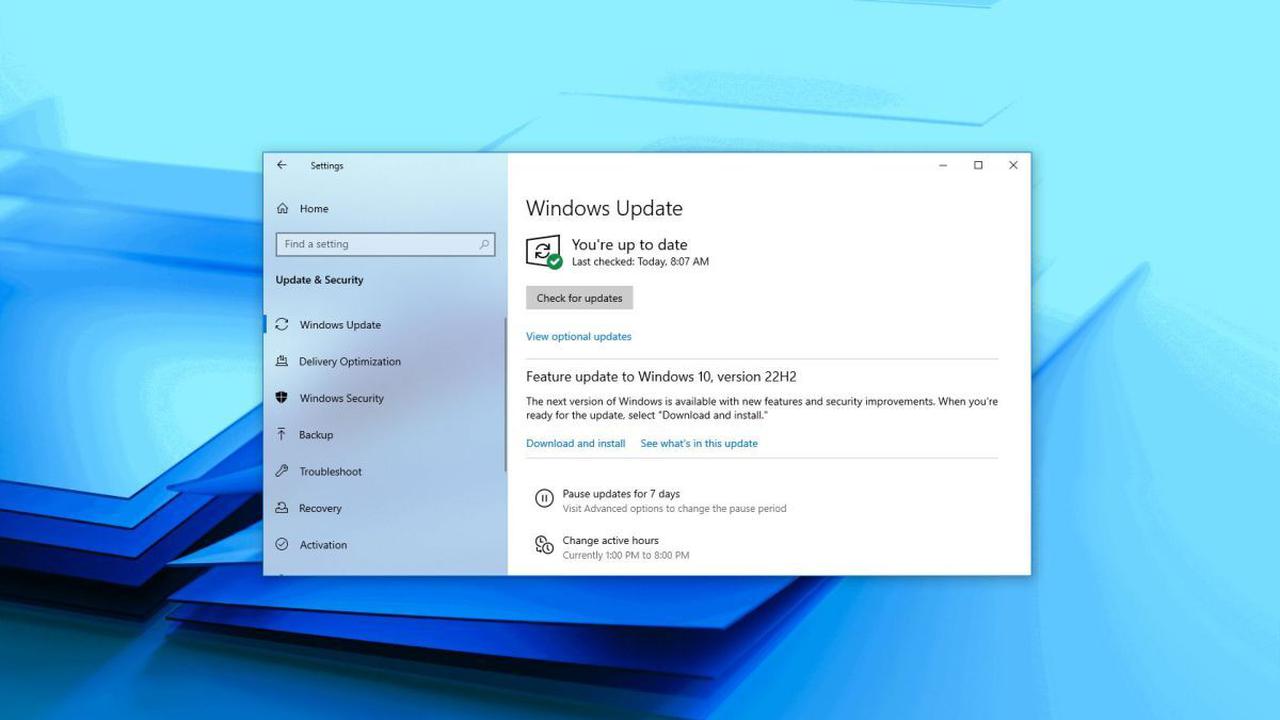Screen dimensions: 1280x720
Task: Click the Activation checkmark circle icon
Action: (282, 545)
